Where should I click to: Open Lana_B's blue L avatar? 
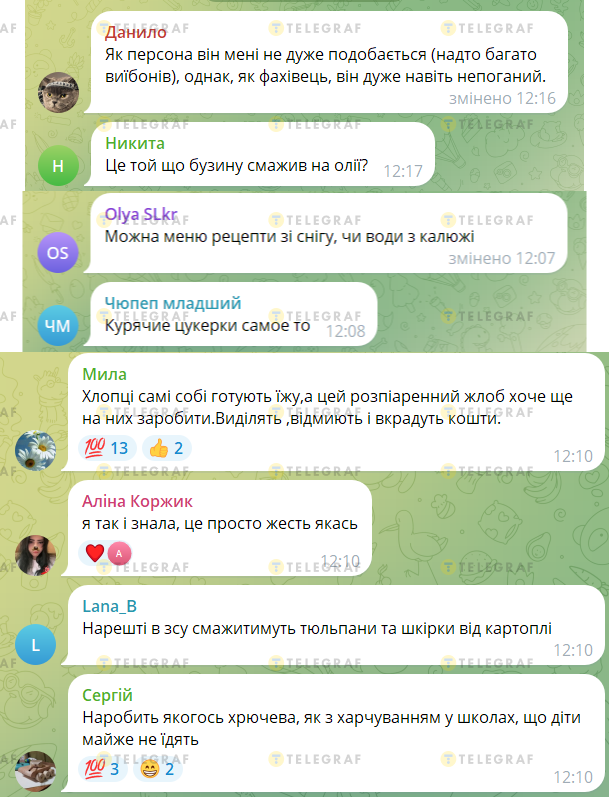coord(35,645)
